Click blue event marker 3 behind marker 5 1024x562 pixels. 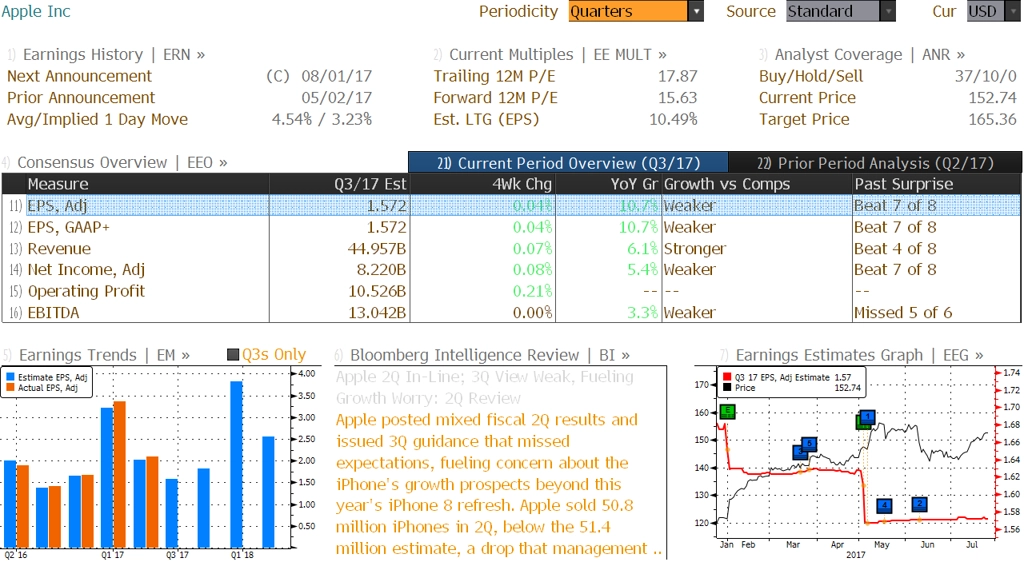[x=797, y=452]
